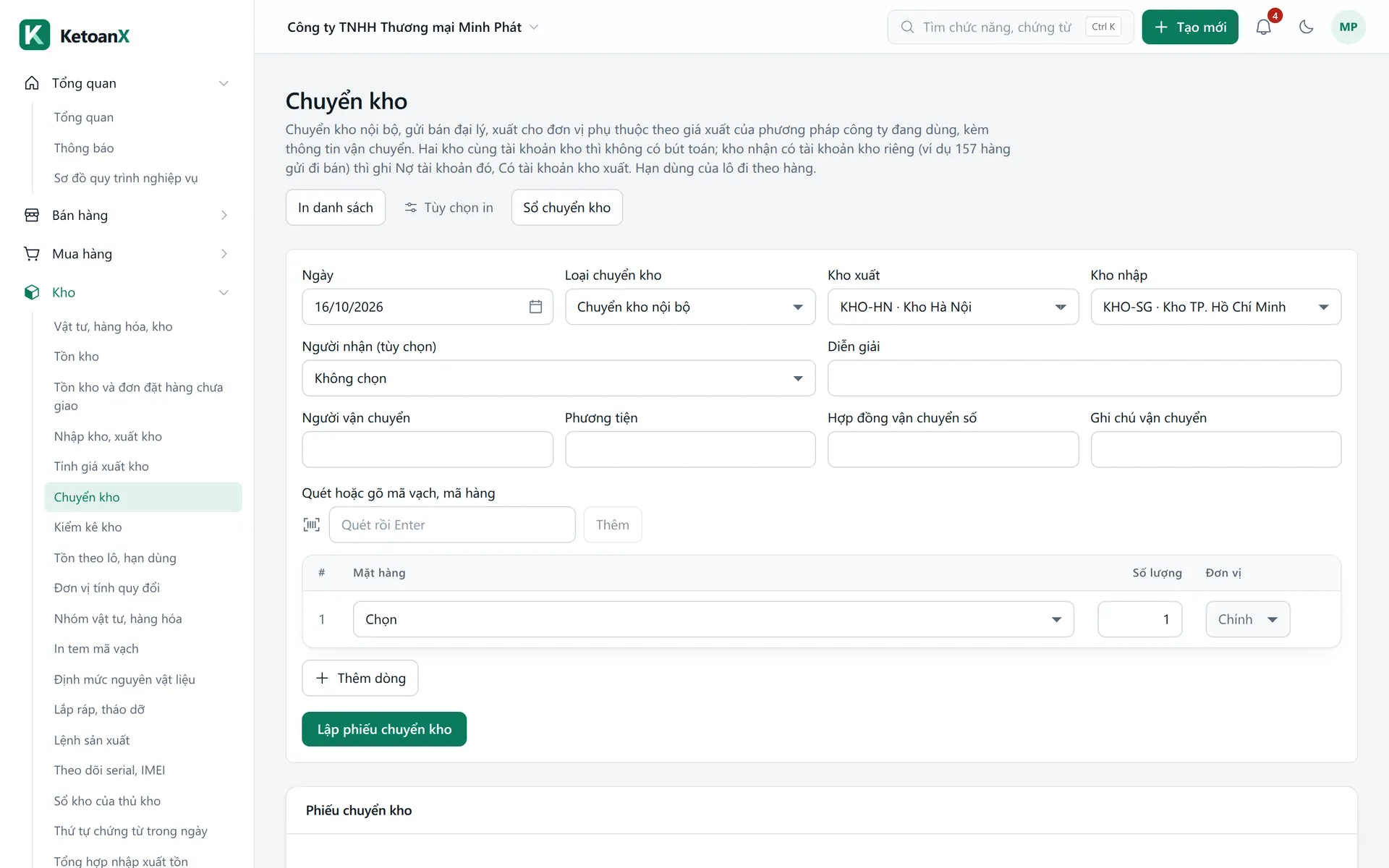Collapse the Tổng quan section chevron
Image resolution: width=1389 pixels, height=868 pixels.
(224, 83)
